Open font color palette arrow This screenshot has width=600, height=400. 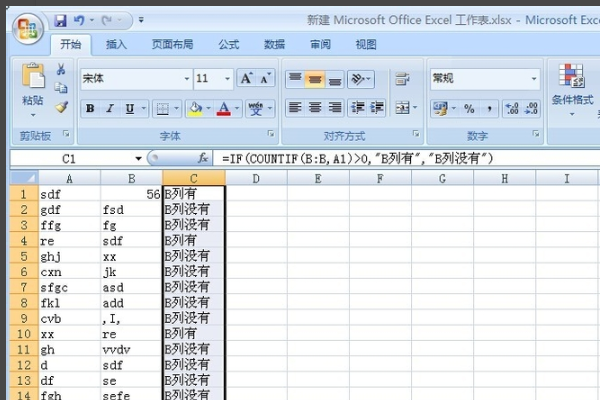point(237,109)
